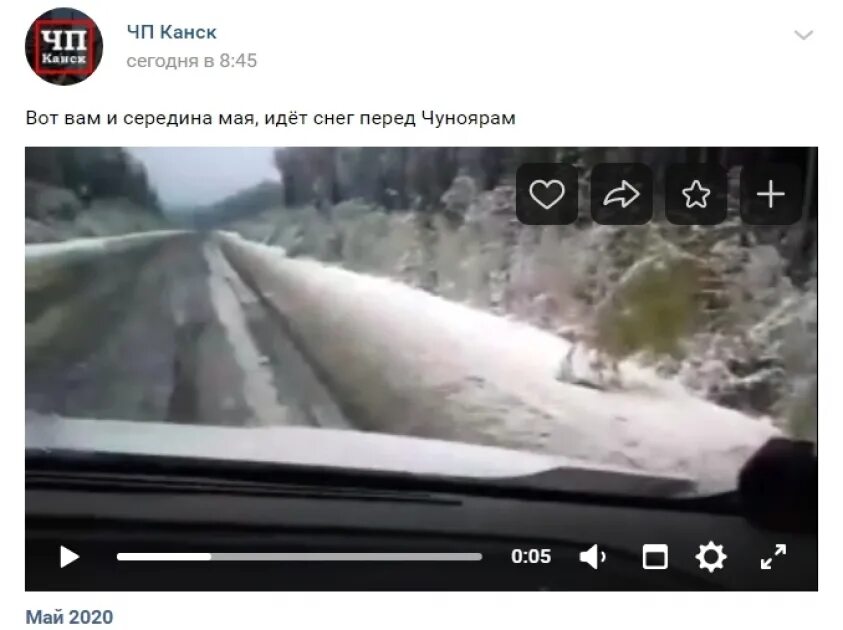
Task: Seek to the middle of the video progress bar
Action: [299, 556]
